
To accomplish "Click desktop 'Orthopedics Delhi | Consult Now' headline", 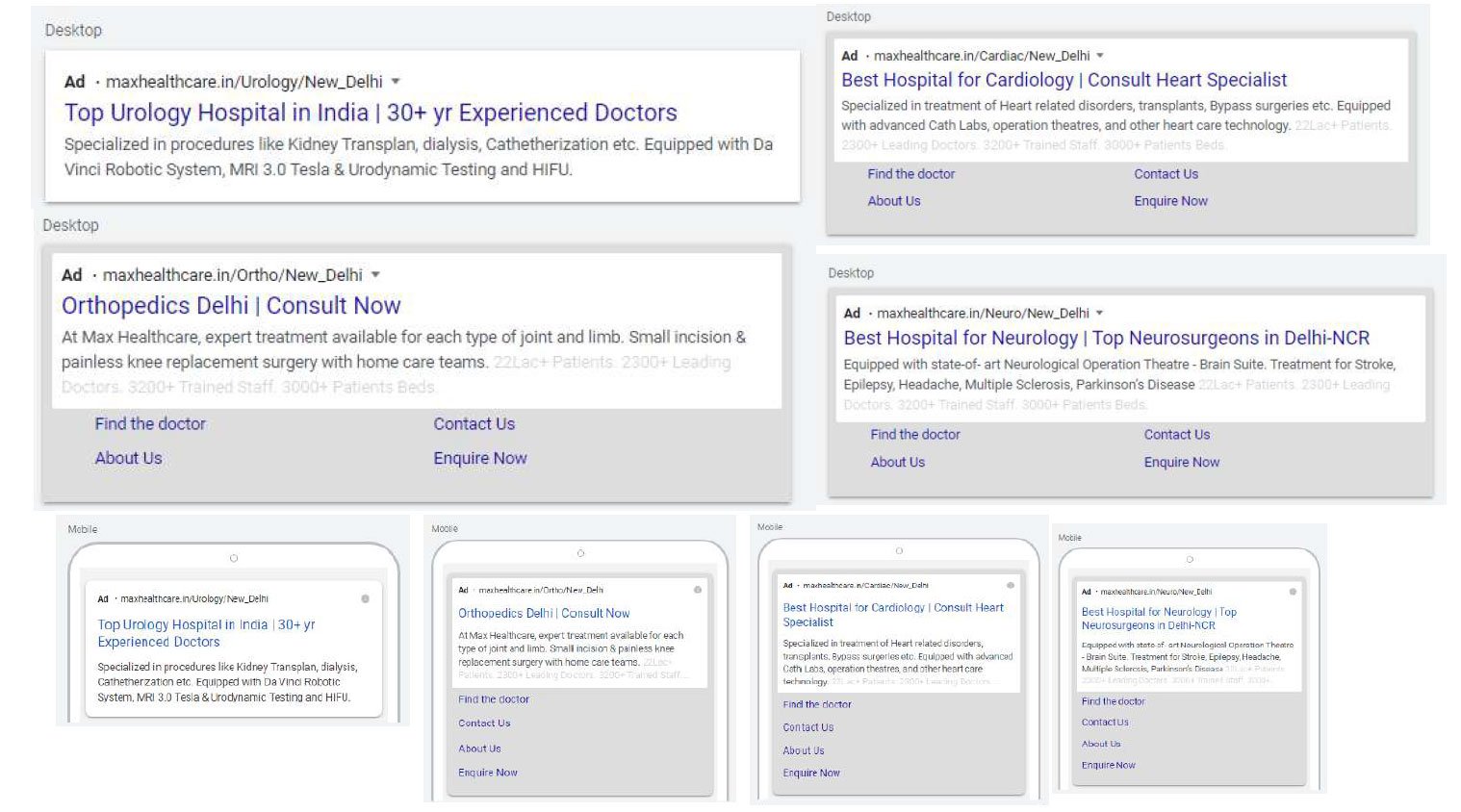I will click(x=231, y=306).
